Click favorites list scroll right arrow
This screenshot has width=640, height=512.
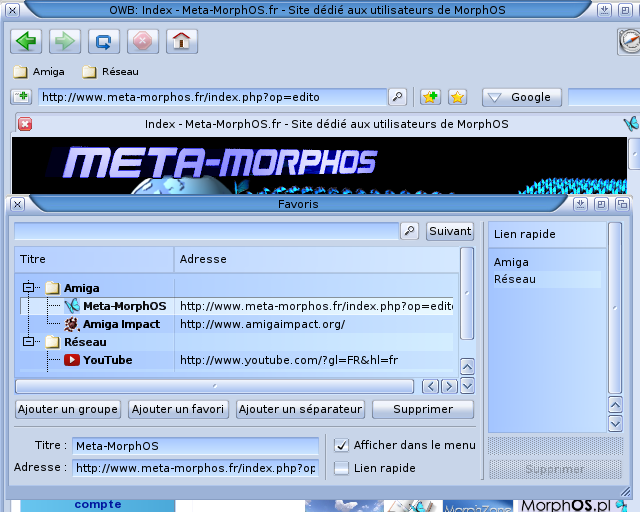449,386
